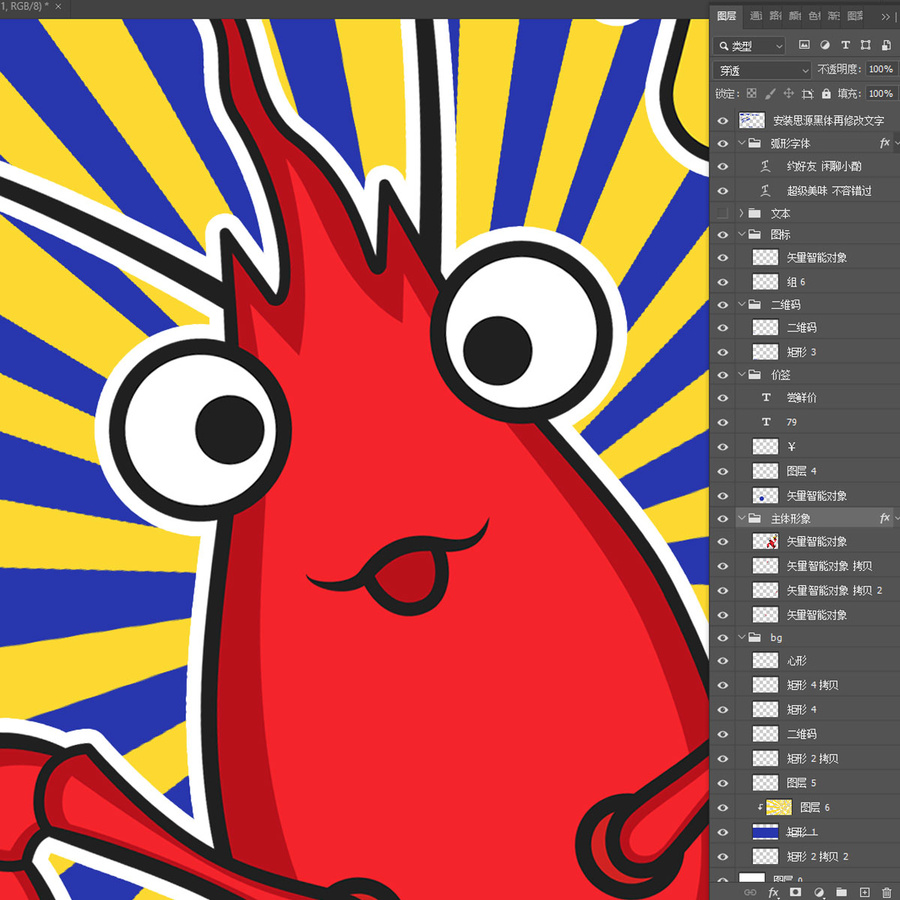Switch to the 通道 channels tab
Screen dimensions: 900x900
click(x=756, y=16)
